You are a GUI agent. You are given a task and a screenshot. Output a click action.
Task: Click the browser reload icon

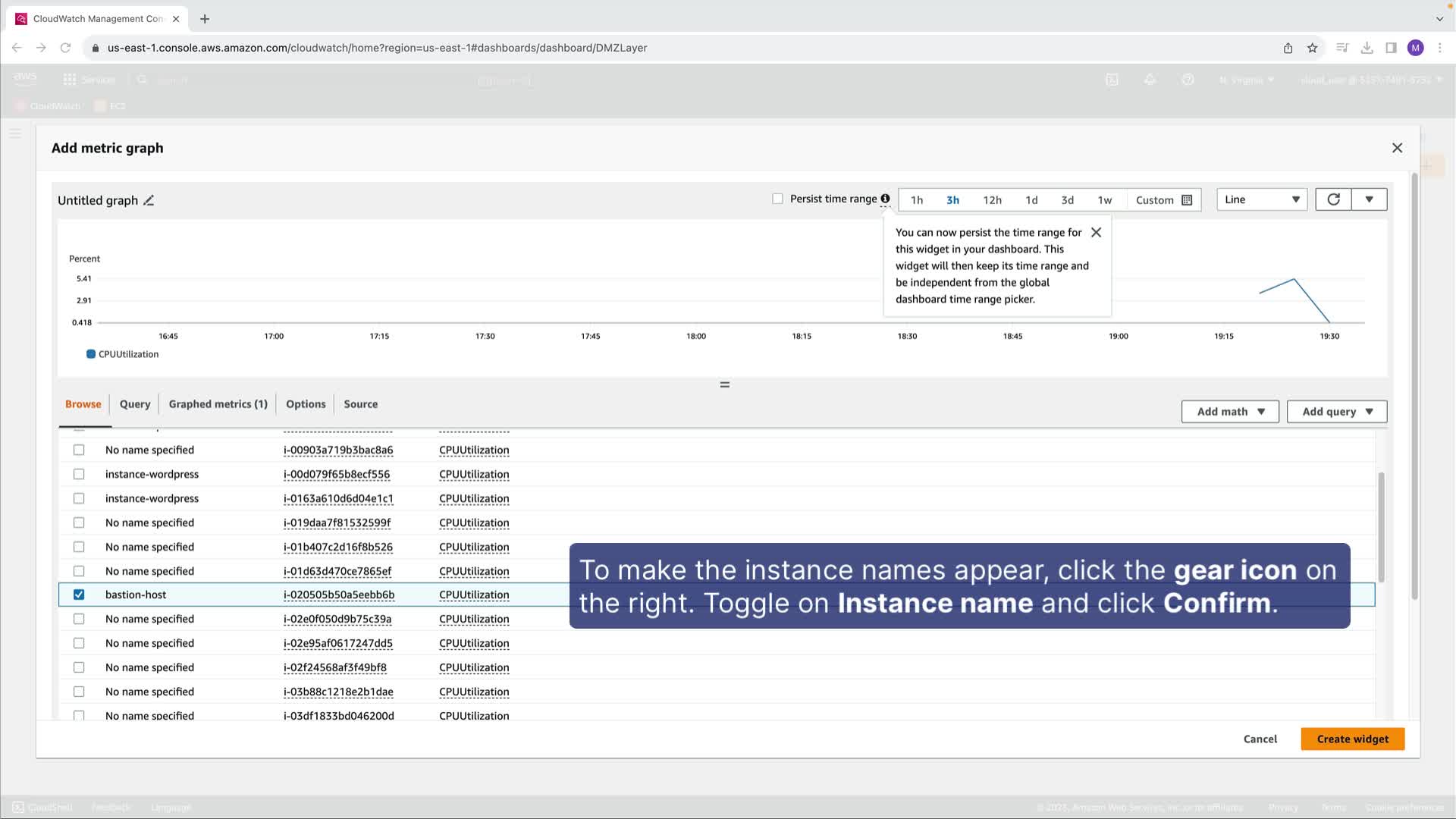point(66,48)
